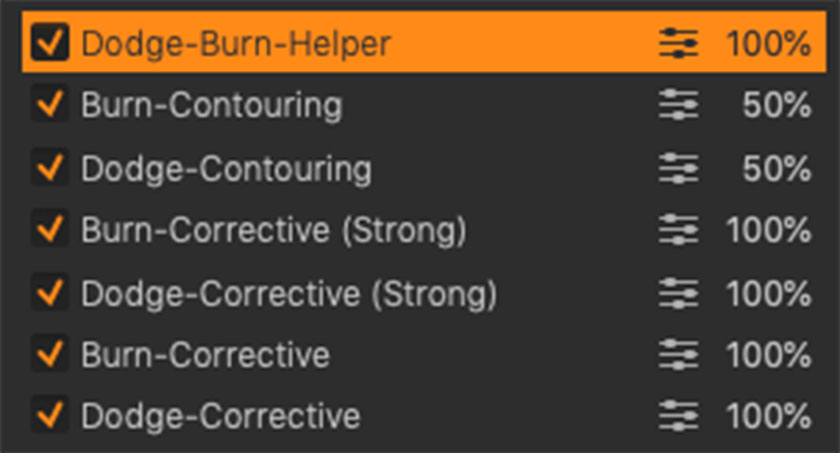Open adjustments icon for Burn-Corrective layer
The height and width of the screenshot is (453, 840).
coord(679,354)
